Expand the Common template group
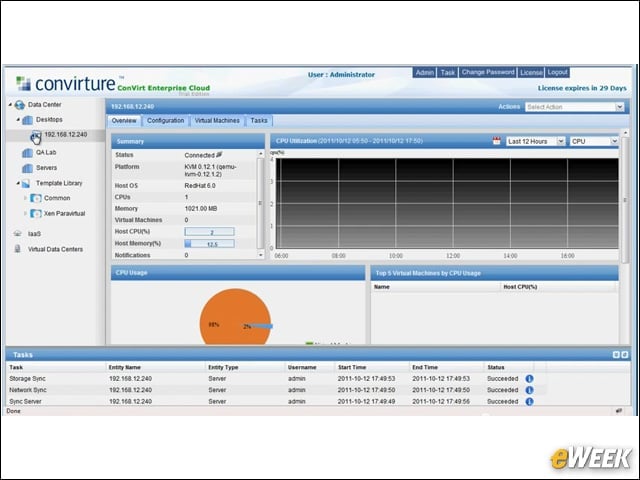Viewport: 640px width, 480px height. click(x=26, y=198)
